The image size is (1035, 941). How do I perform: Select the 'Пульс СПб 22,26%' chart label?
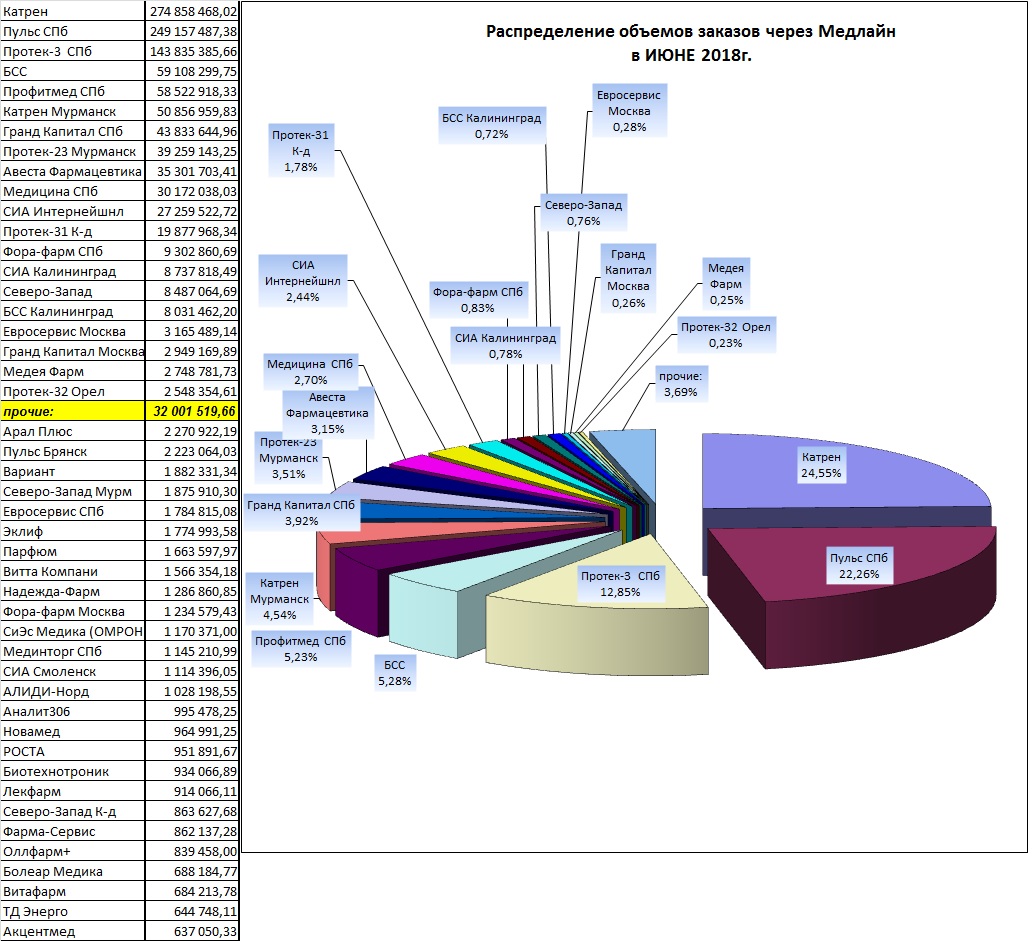pos(859,566)
